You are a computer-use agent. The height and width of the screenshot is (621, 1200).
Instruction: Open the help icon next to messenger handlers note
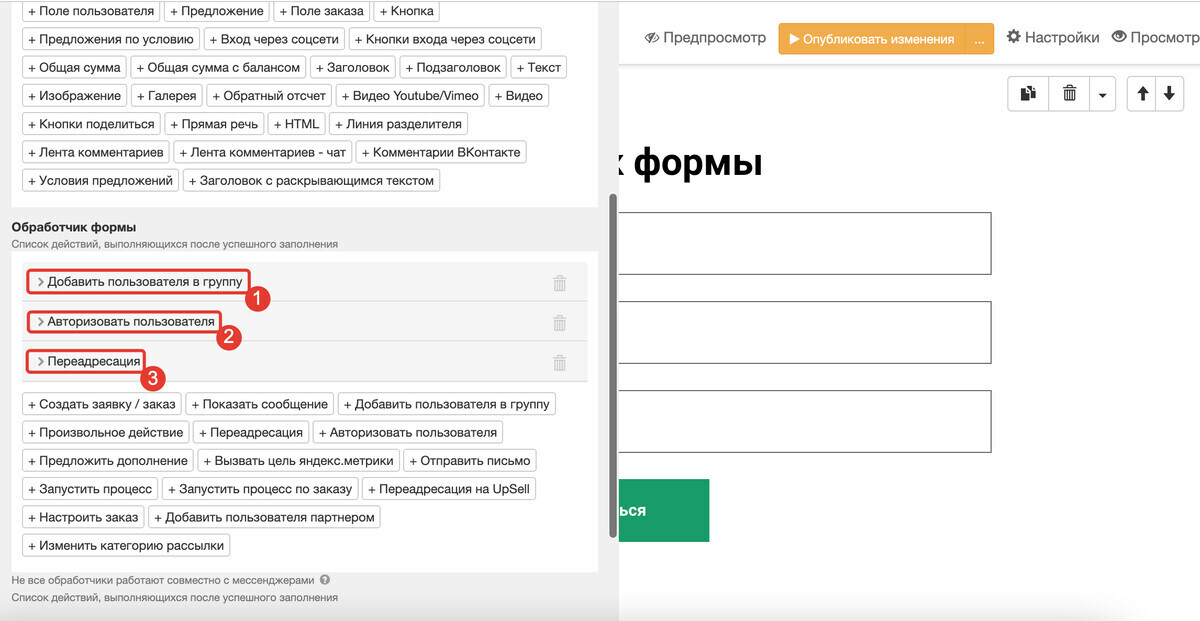(x=325, y=580)
